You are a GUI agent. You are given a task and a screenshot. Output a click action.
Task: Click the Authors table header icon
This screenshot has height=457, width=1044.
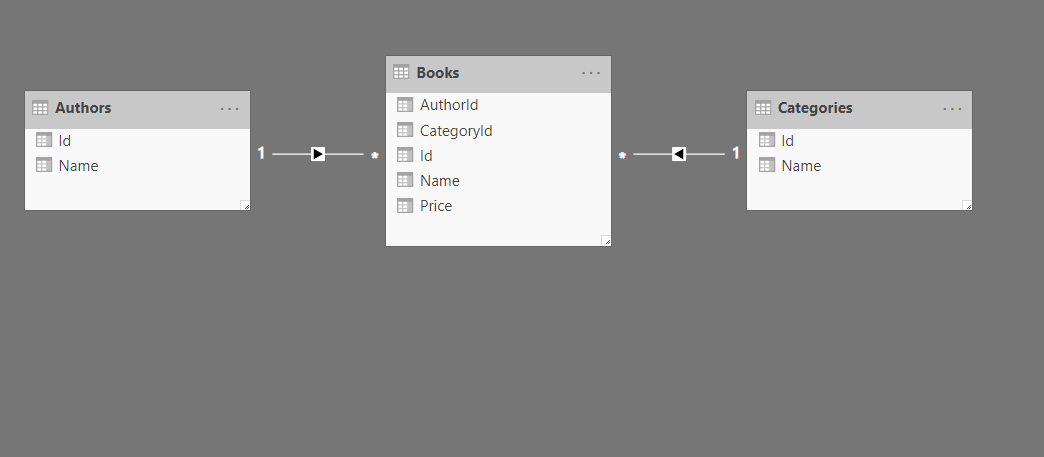(x=40, y=108)
